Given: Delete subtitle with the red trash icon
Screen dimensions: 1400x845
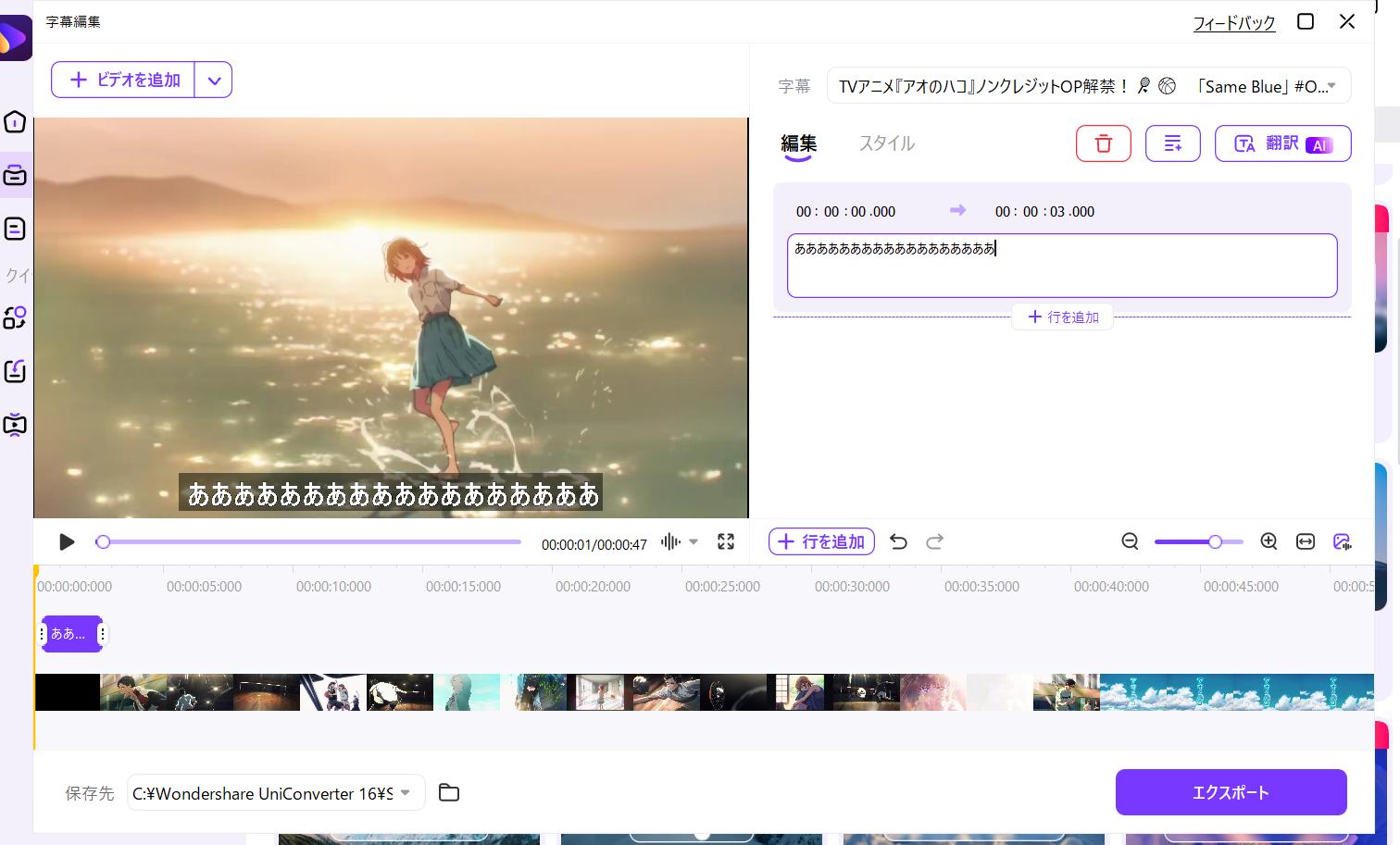Looking at the screenshot, I should [x=1104, y=143].
